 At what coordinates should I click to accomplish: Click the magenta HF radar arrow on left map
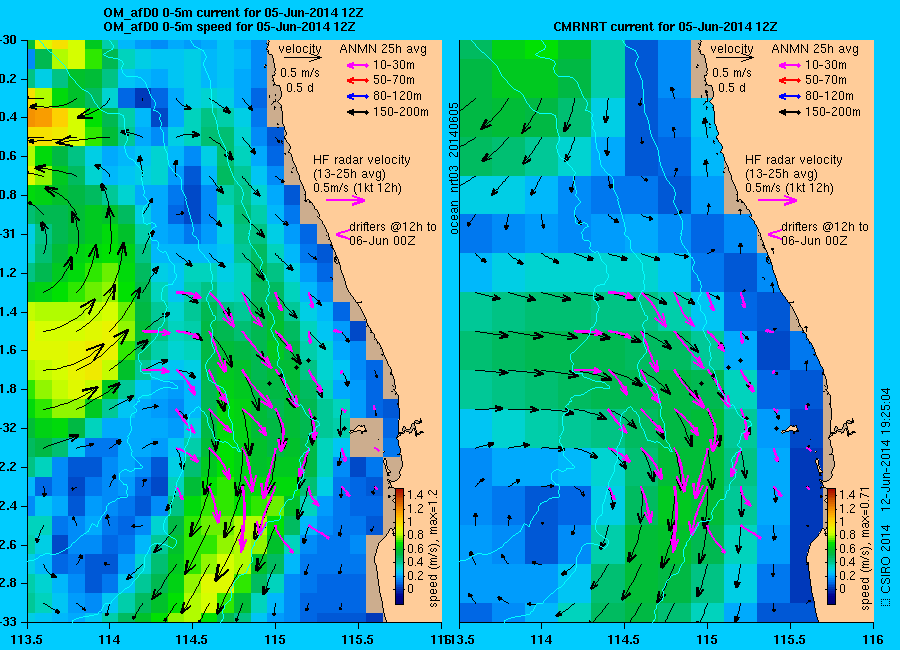(346, 200)
